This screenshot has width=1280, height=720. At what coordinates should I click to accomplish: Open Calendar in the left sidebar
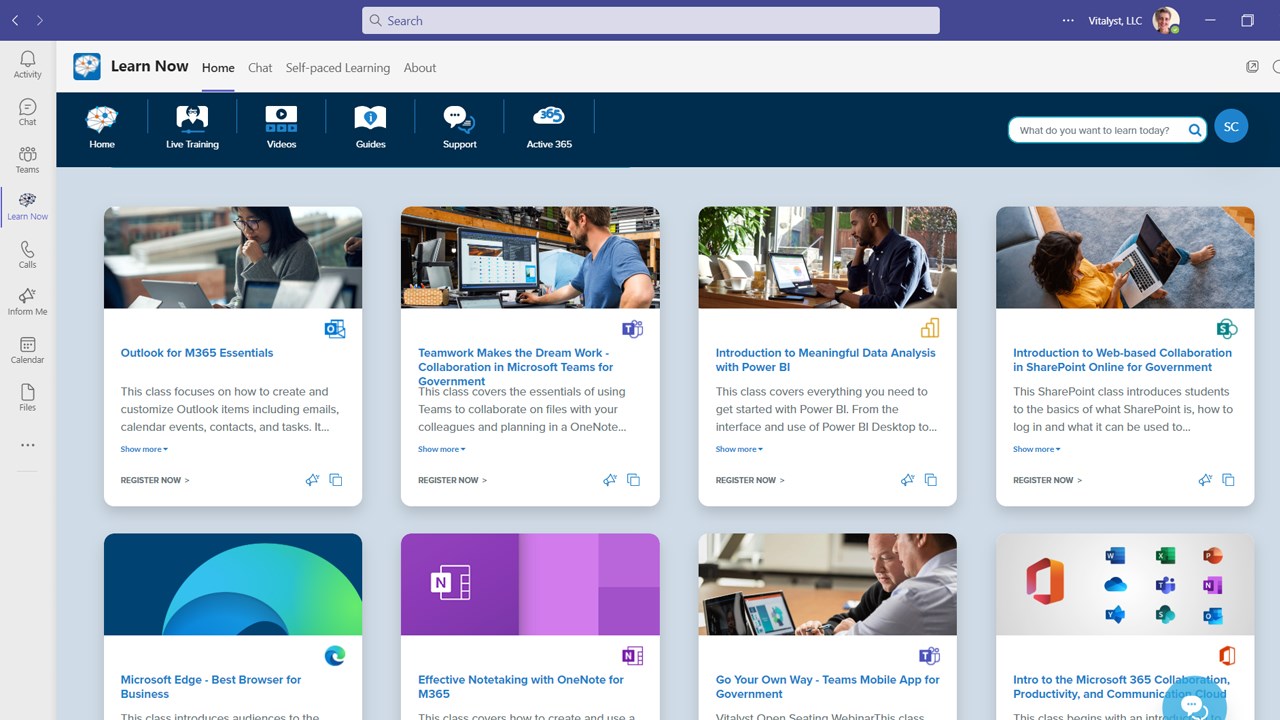click(27, 350)
